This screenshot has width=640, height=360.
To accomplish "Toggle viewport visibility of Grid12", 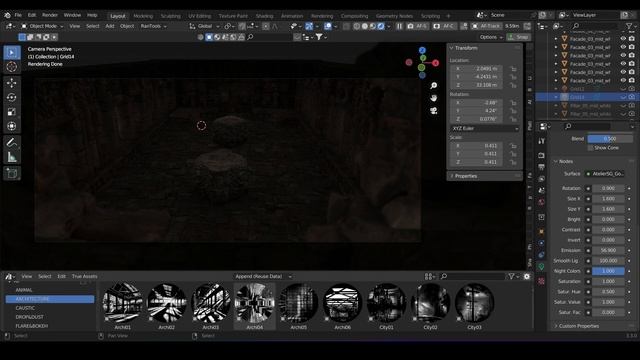I will click(x=623, y=89).
